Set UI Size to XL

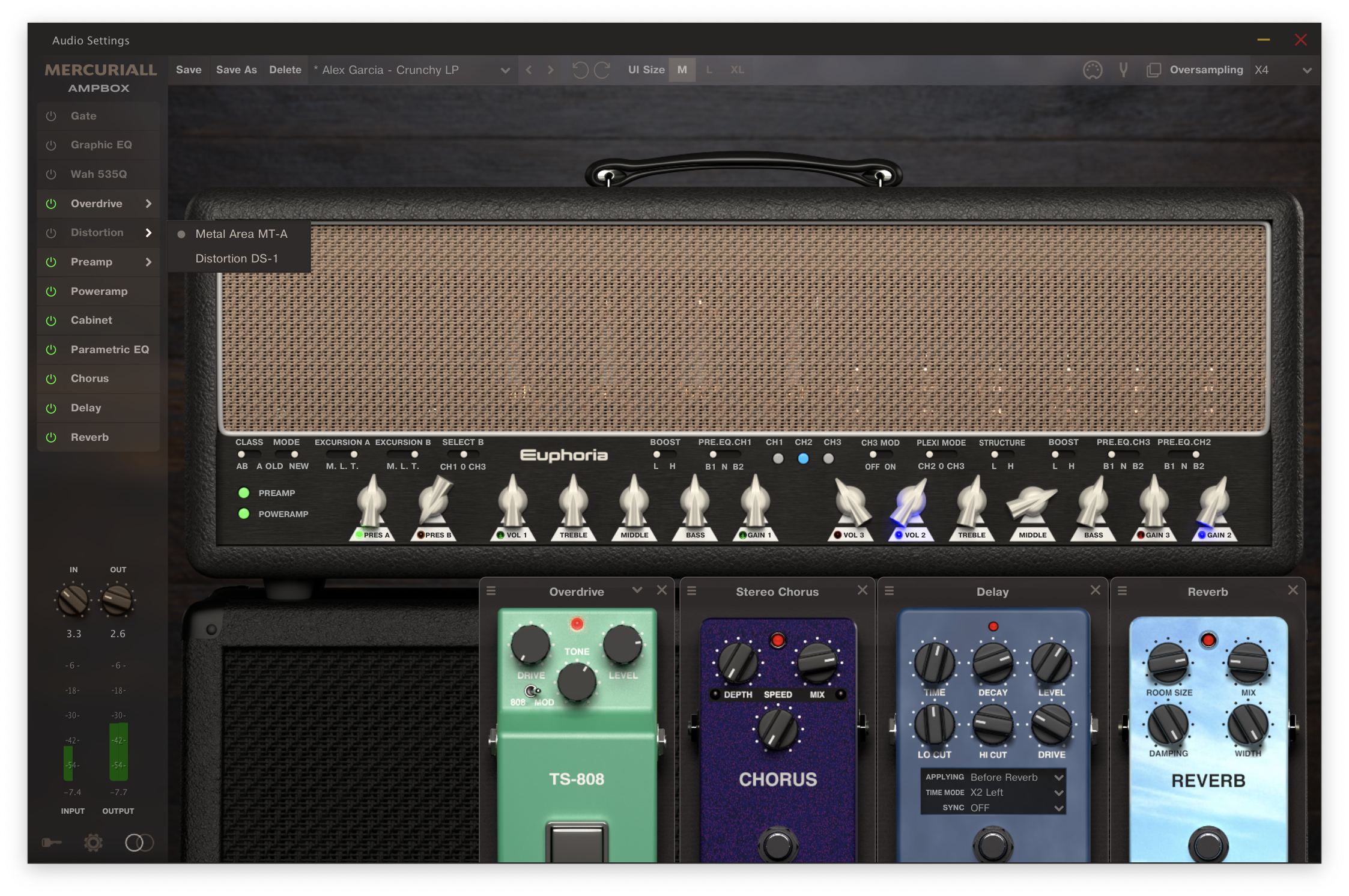click(x=737, y=70)
